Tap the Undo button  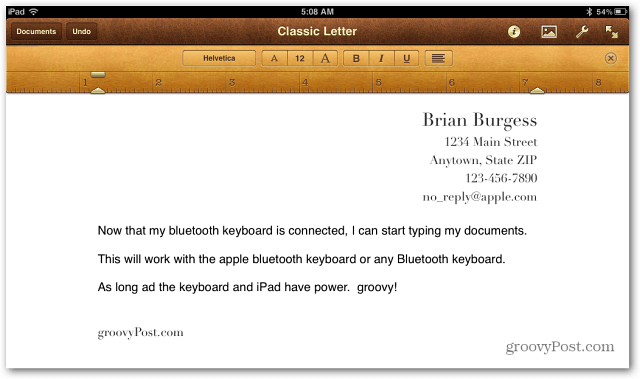point(82,31)
